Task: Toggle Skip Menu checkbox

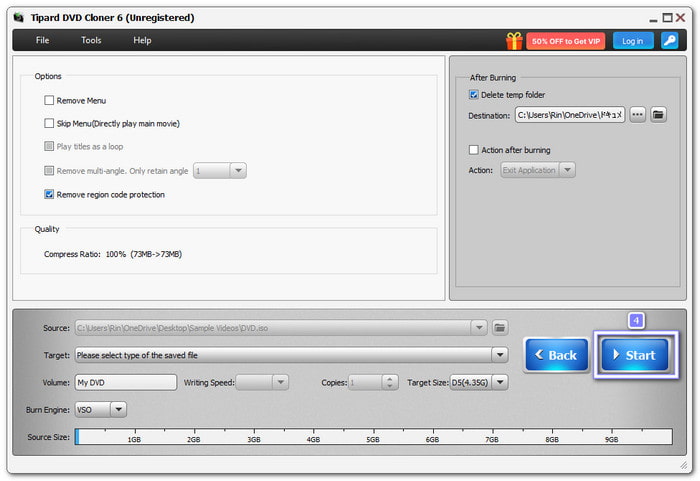Action: (49, 123)
